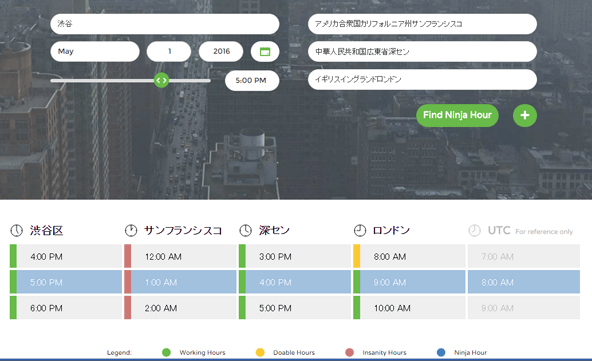Open the year selector showing 2016
Image resolution: width=592 pixels, height=361 pixels.
click(221, 51)
